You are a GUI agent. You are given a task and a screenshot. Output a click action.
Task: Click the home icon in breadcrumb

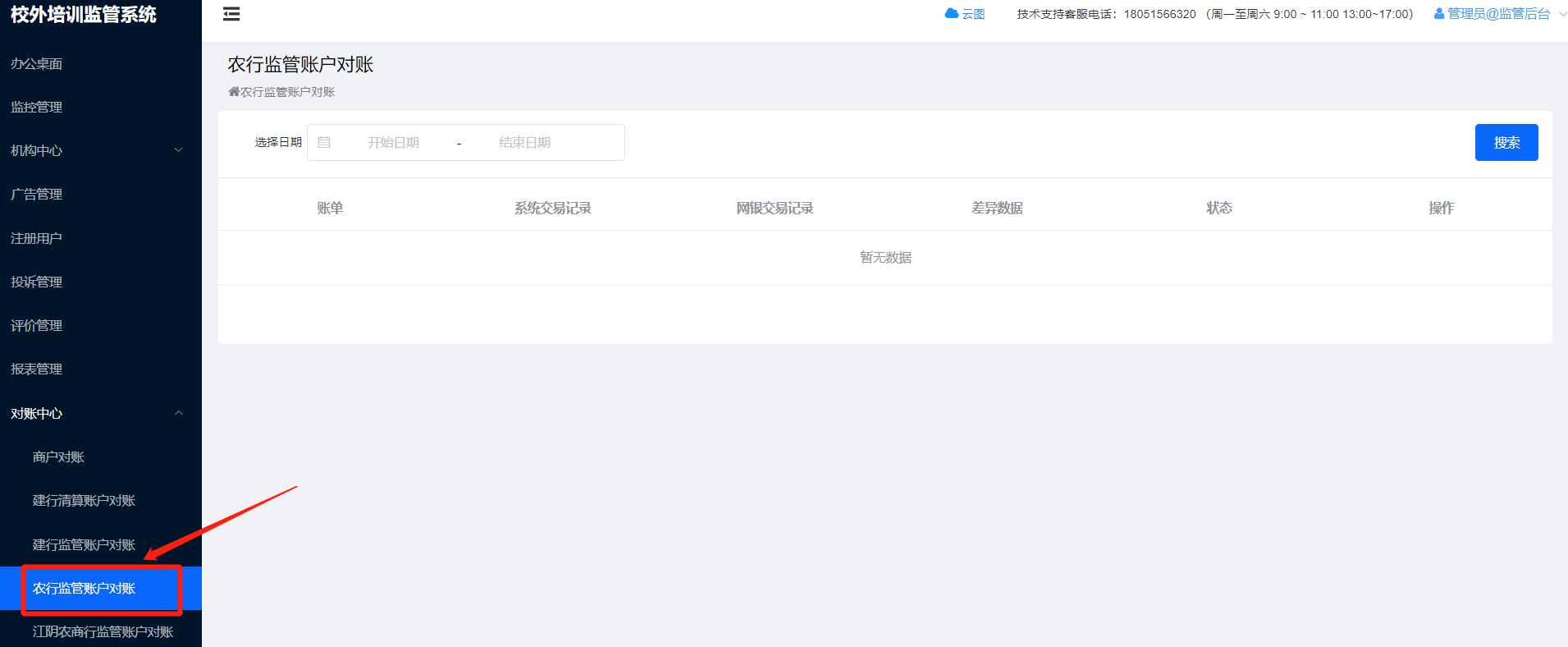[x=234, y=92]
